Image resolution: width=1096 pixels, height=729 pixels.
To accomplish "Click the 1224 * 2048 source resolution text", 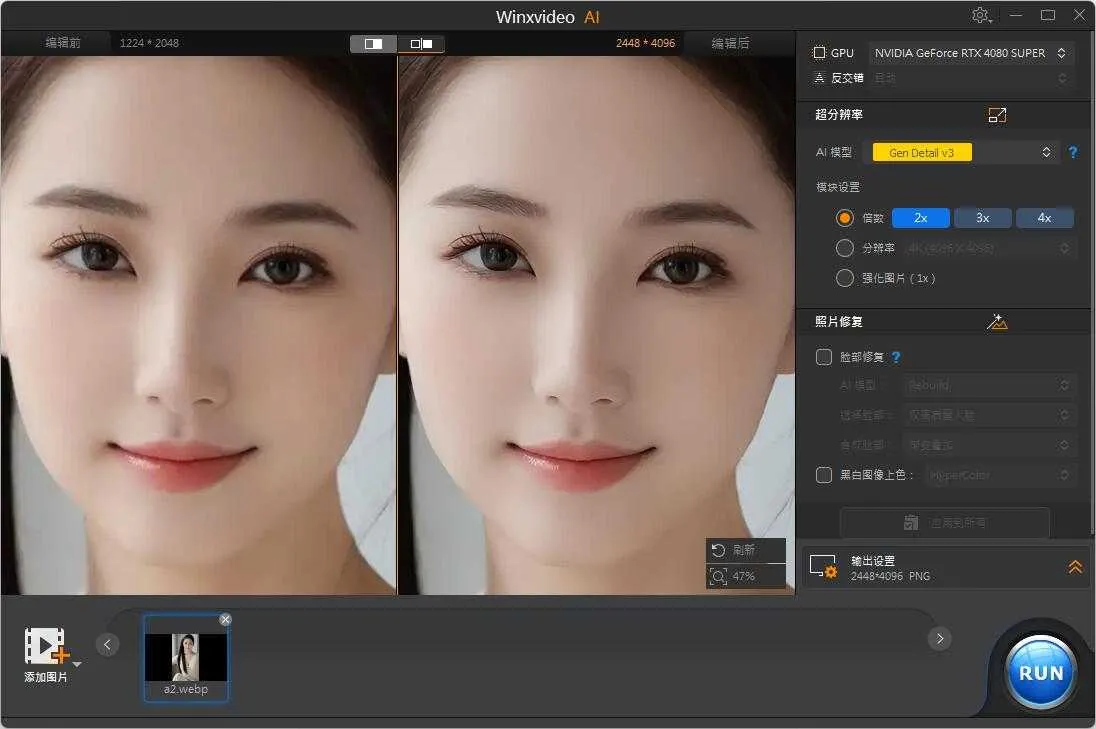I will pyautogui.click(x=149, y=43).
